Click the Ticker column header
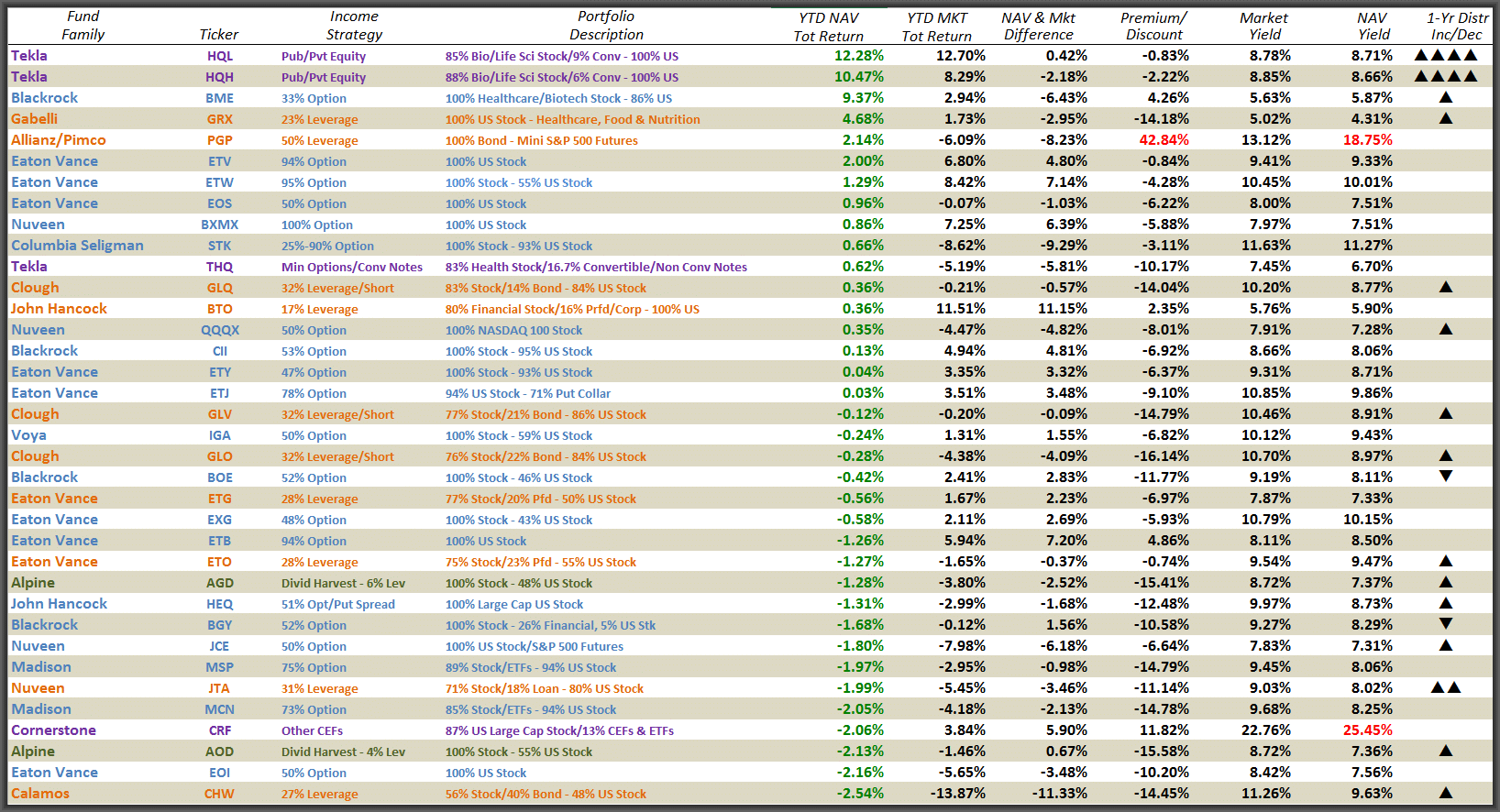Viewport: 1500px width, 812px height. click(x=218, y=35)
